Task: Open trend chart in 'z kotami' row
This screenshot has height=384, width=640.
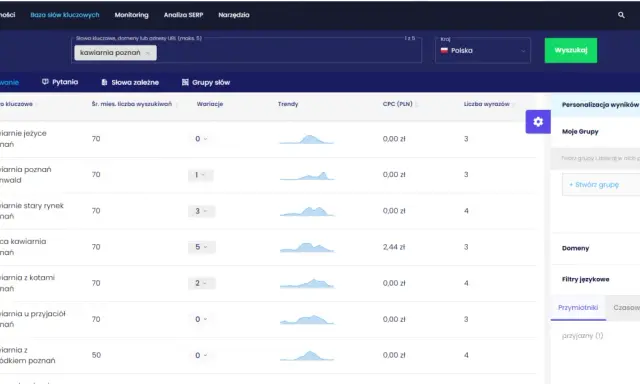Action: tap(307, 283)
